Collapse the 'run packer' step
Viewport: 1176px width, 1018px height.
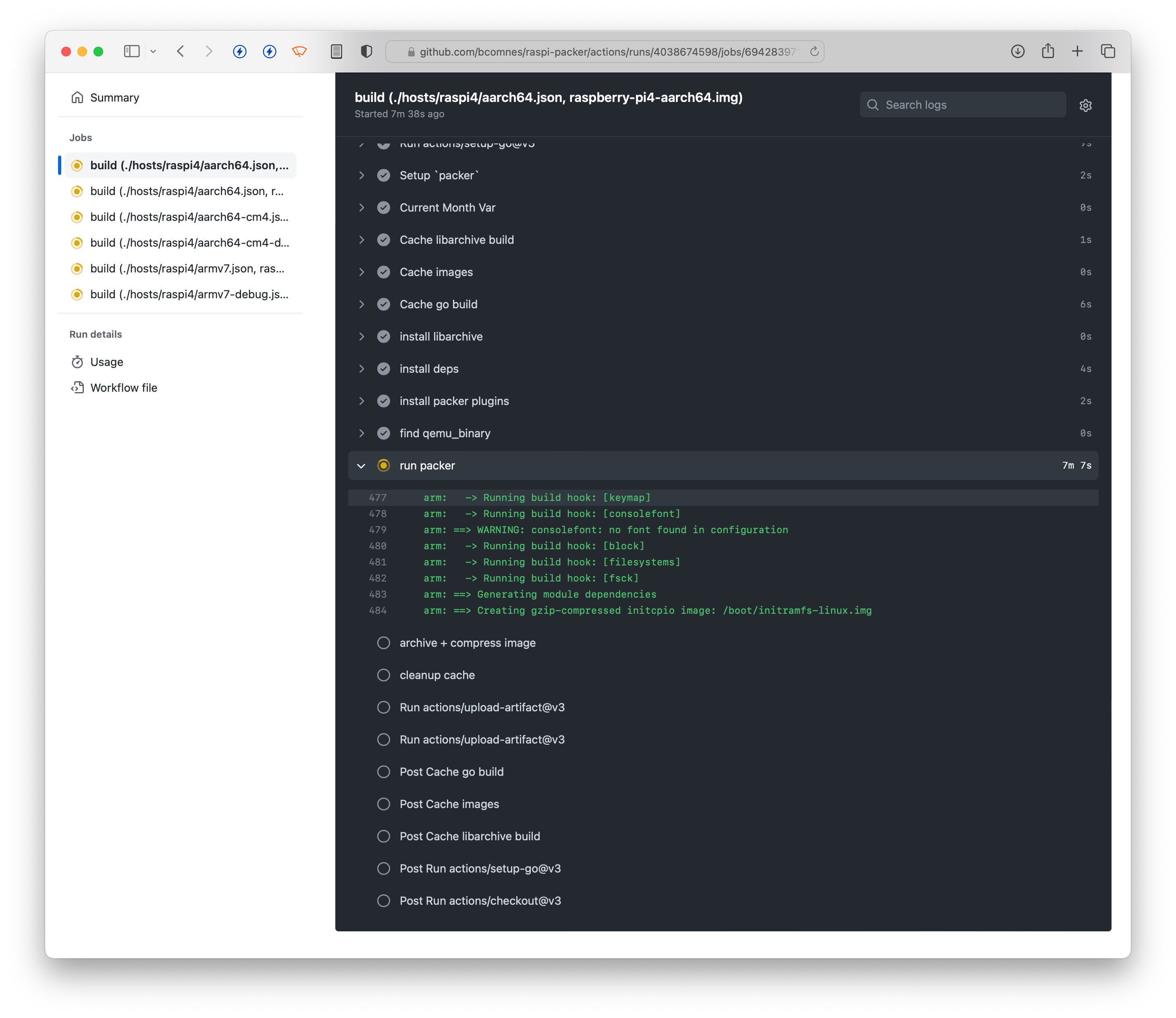pyautogui.click(x=362, y=466)
